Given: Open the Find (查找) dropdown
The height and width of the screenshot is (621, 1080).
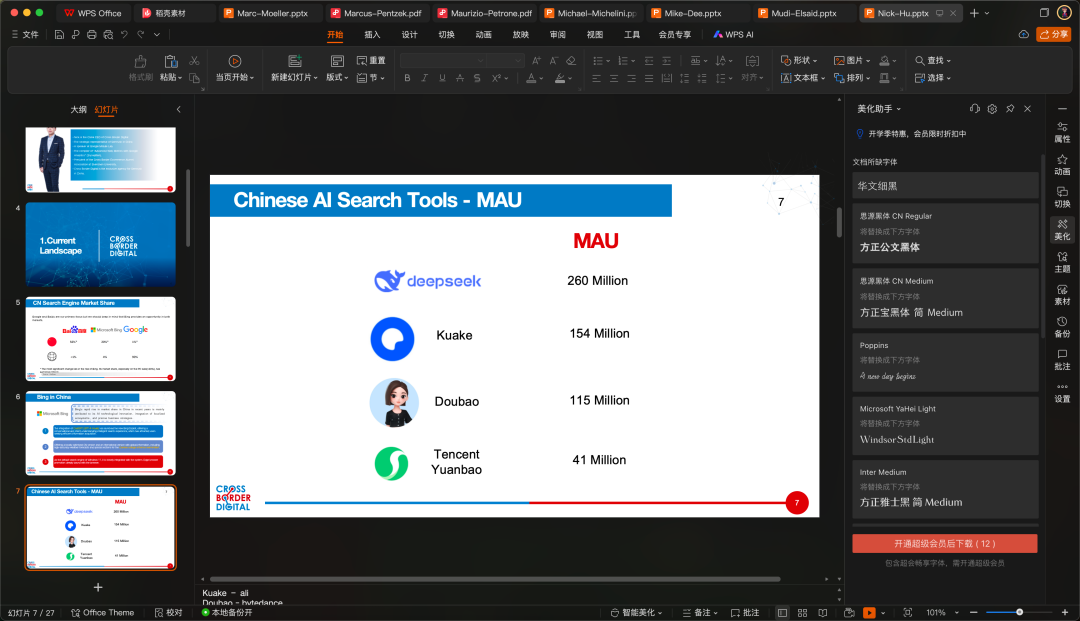Looking at the screenshot, I should coord(933,61).
